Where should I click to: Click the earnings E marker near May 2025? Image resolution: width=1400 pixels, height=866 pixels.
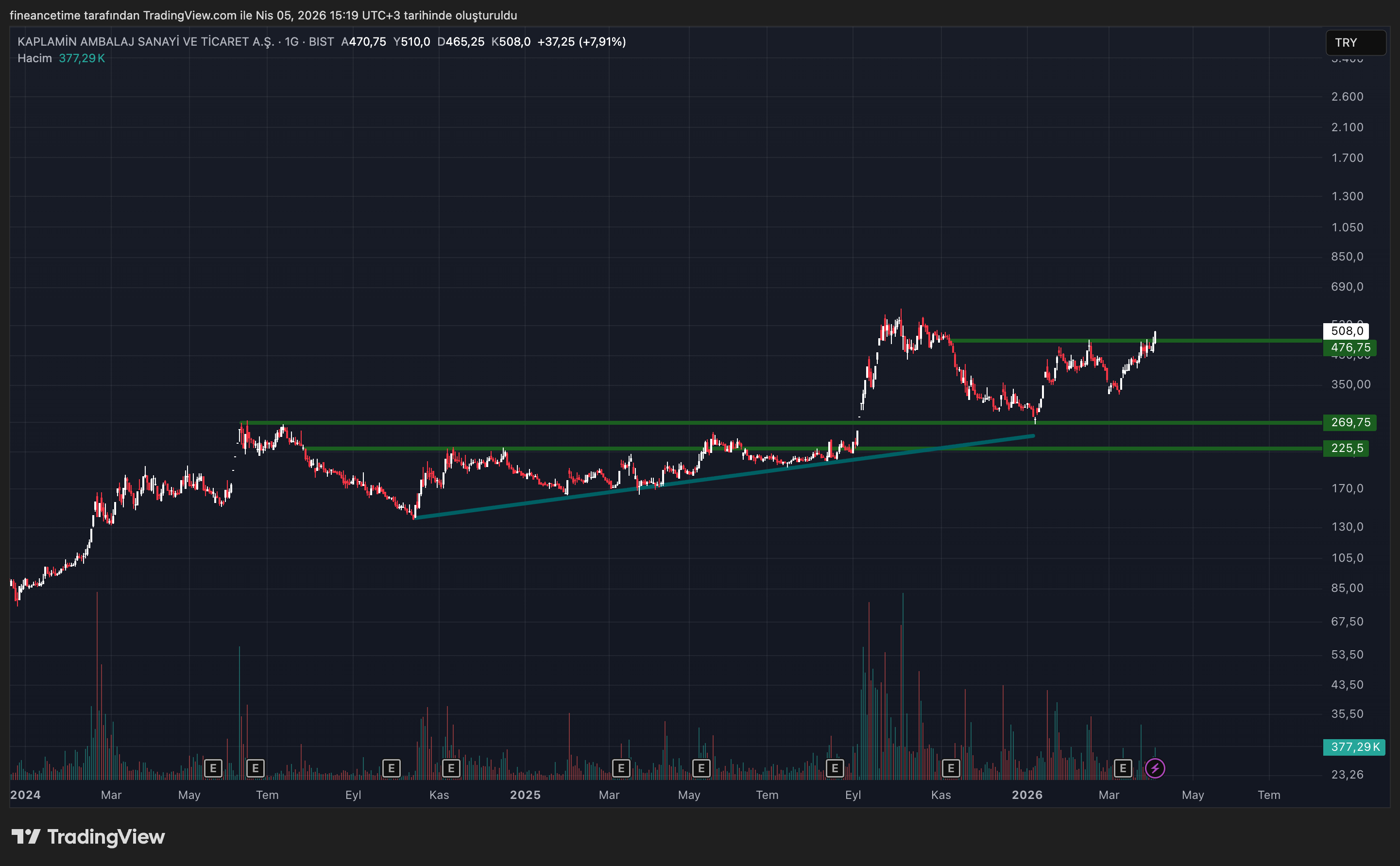tap(701, 768)
